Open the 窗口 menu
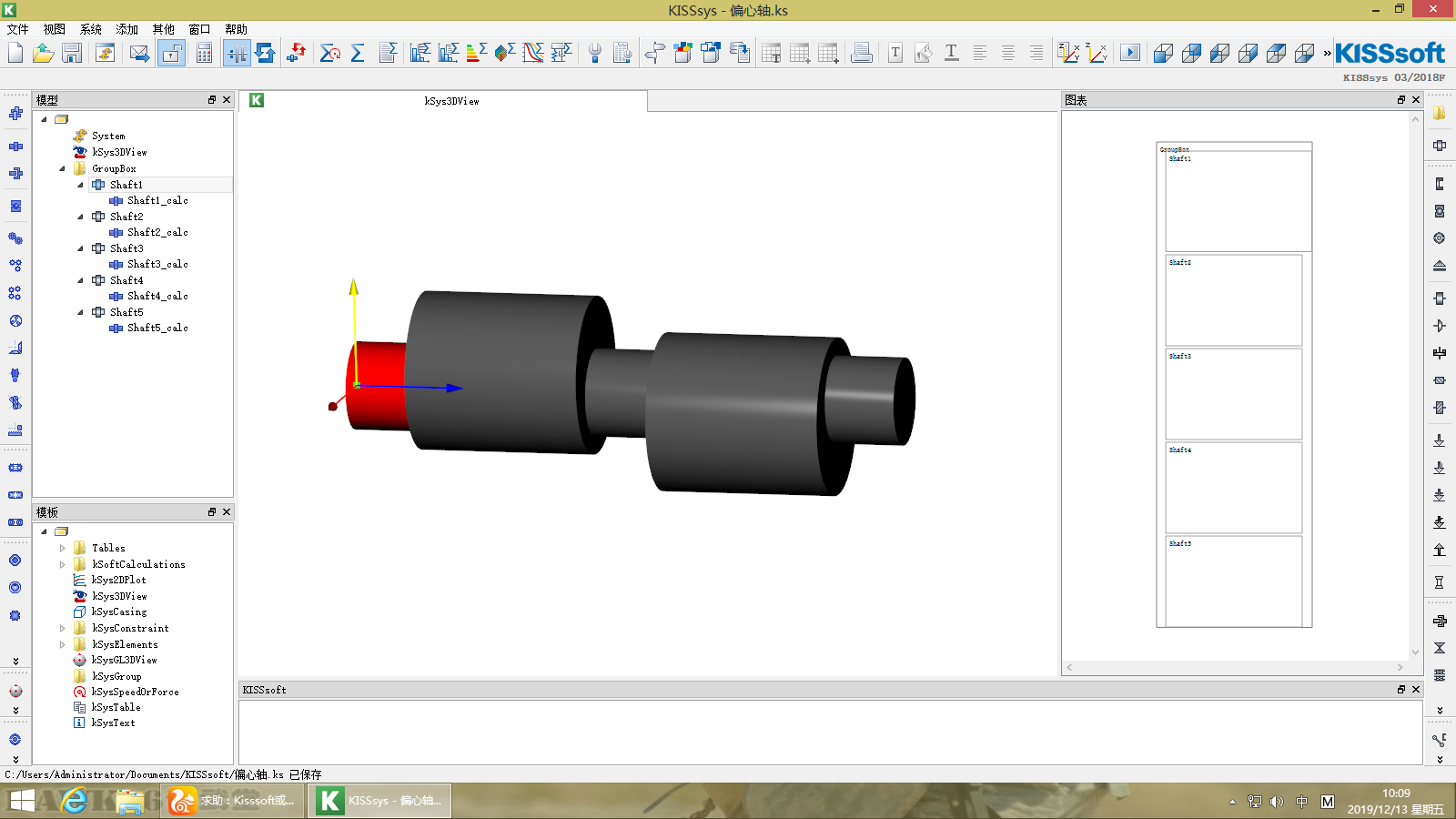Image resolution: width=1456 pixels, height=819 pixels. pyautogui.click(x=199, y=29)
